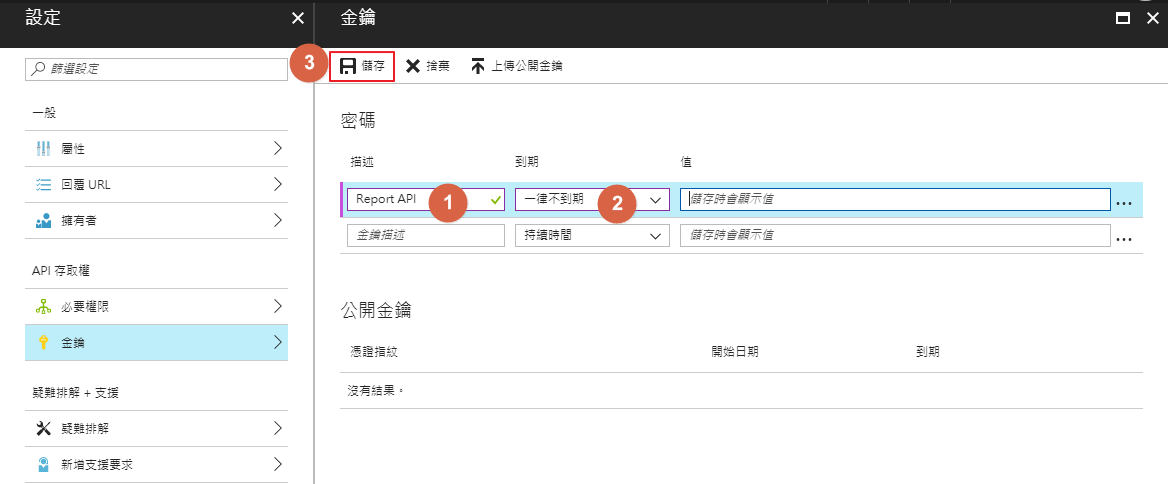
Task: Click the 儲存 save disk icon
Action: [348, 66]
